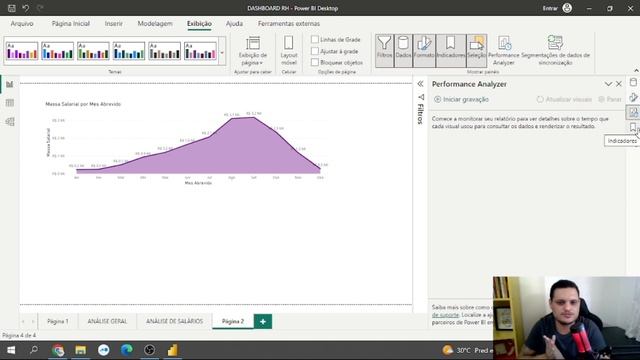Click Atualizar visuais

pos(564,99)
